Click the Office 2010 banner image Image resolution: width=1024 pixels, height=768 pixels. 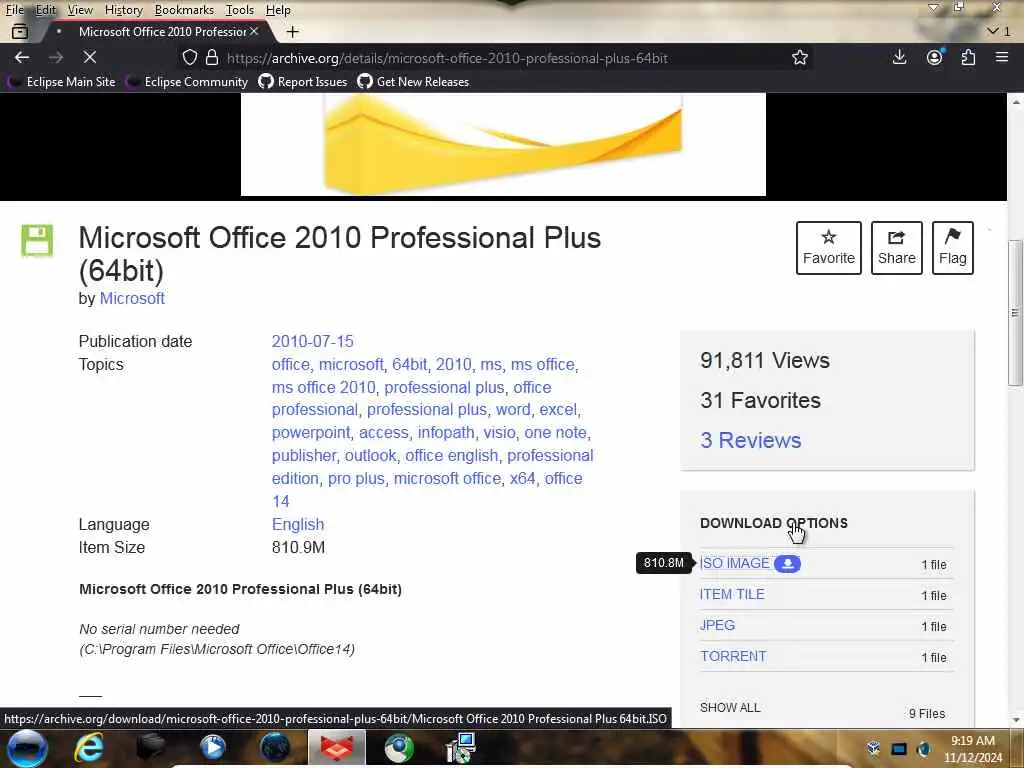[503, 144]
